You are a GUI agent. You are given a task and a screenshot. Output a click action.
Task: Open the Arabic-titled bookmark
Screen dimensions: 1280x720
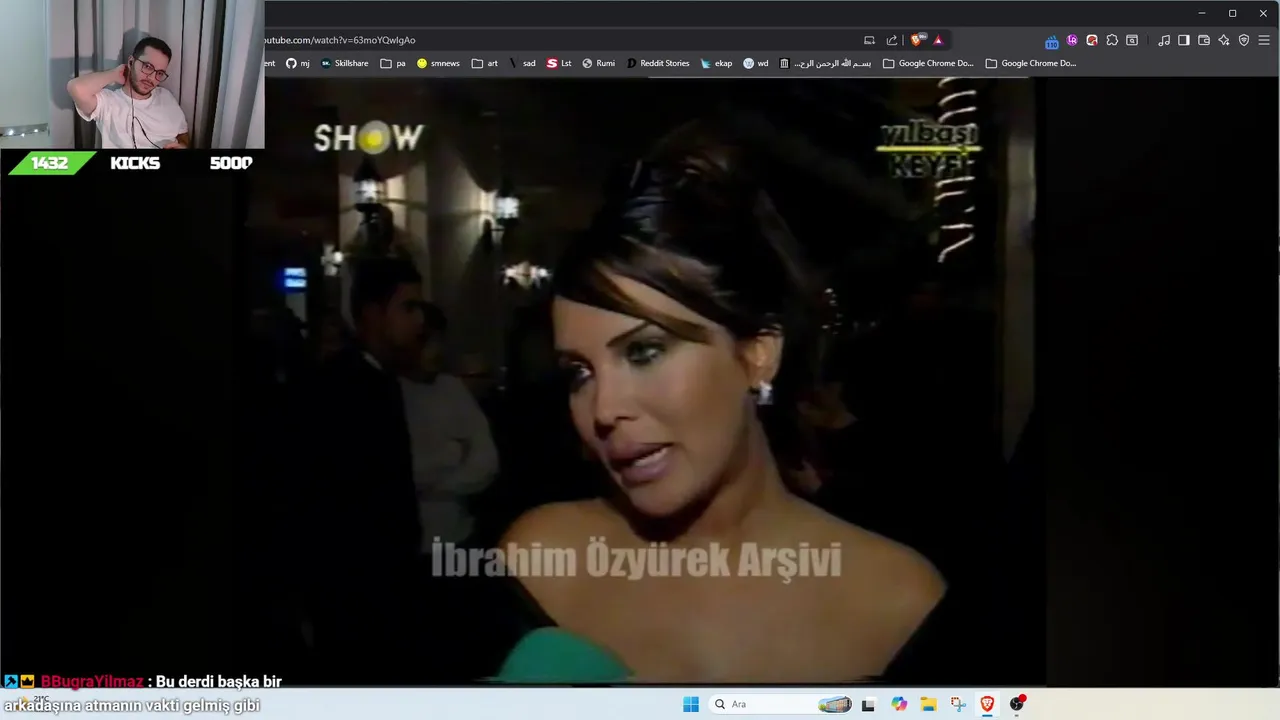click(x=826, y=63)
